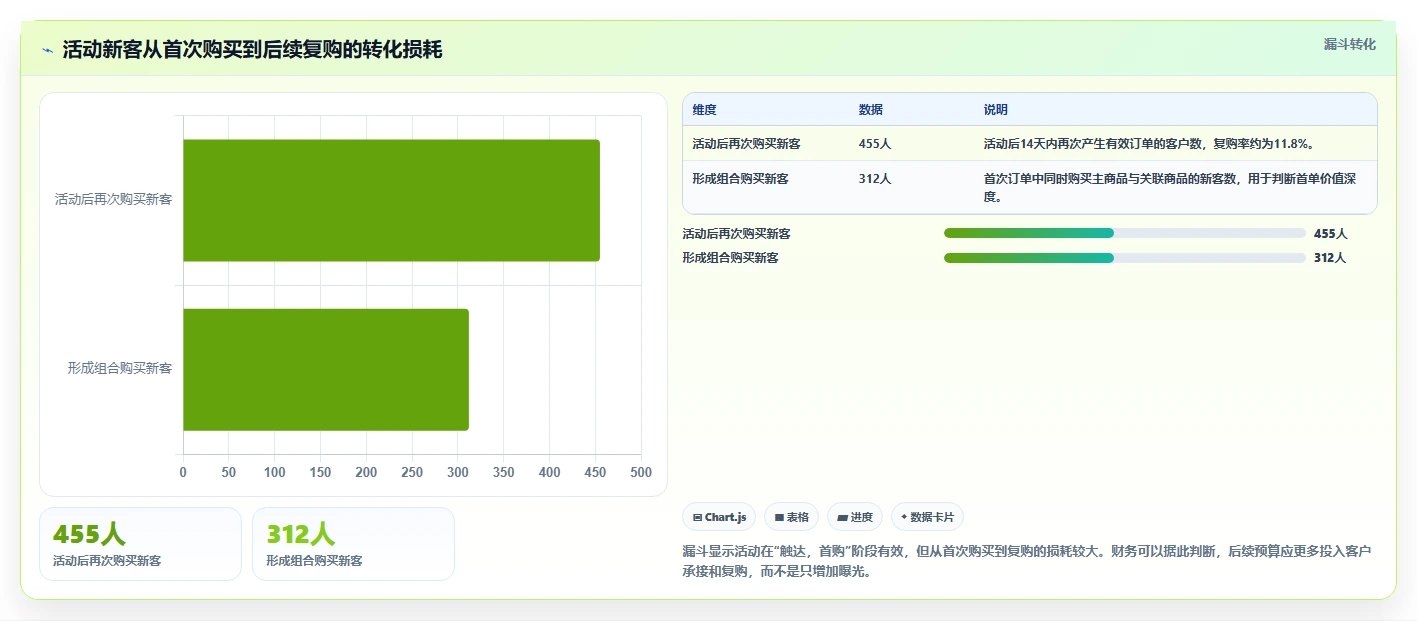Click the 说明 table column header
The width and height of the screenshot is (1417, 621).
click(995, 110)
